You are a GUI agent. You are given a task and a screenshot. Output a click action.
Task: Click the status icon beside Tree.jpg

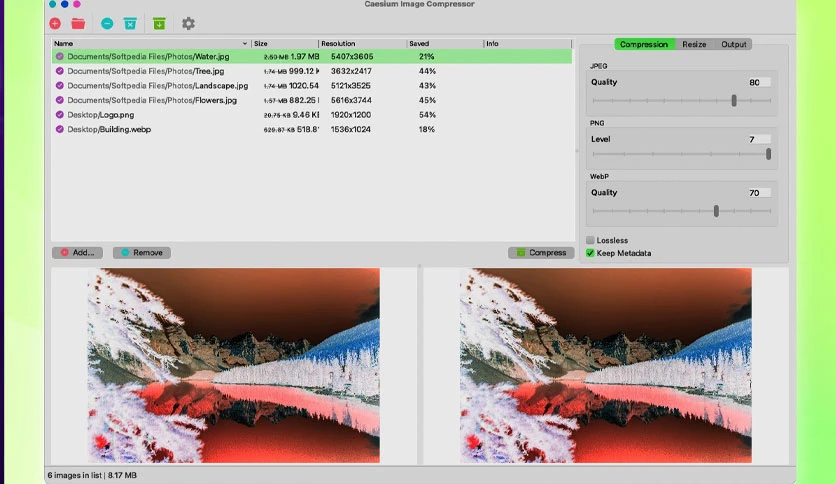pos(60,71)
